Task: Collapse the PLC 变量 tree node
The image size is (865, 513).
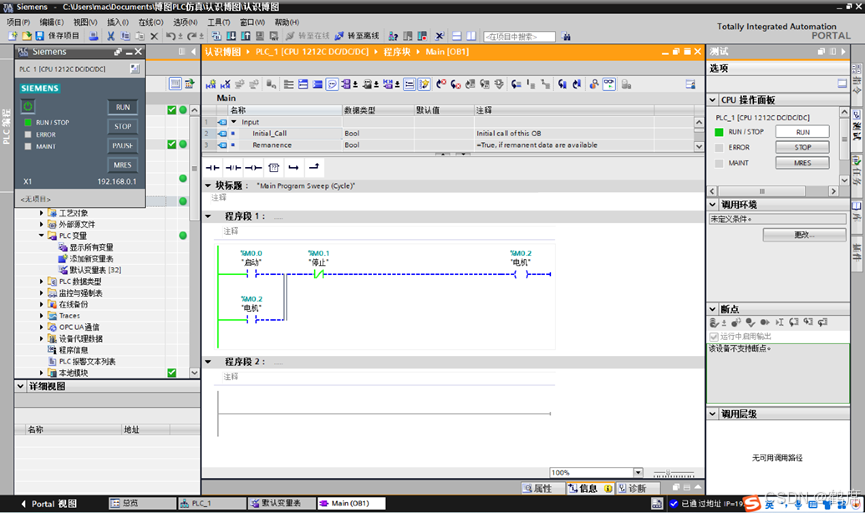Action: click(41, 236)
